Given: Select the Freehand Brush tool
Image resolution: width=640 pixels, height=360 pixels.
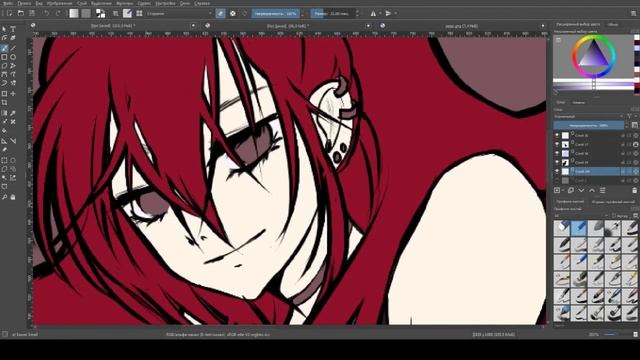Looking at the screenshot, I should pos(4,48).
